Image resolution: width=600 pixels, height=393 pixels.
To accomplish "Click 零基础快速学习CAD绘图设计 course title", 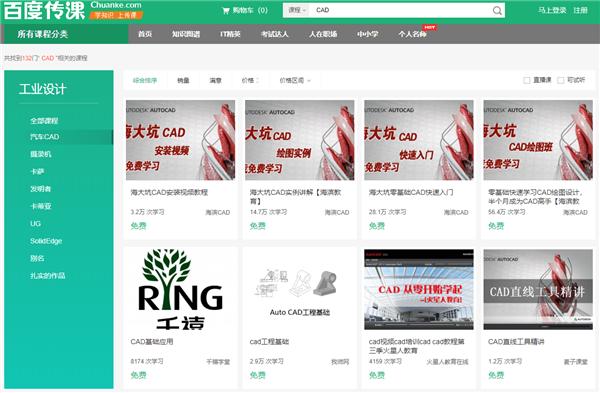I will pos(536,196).
